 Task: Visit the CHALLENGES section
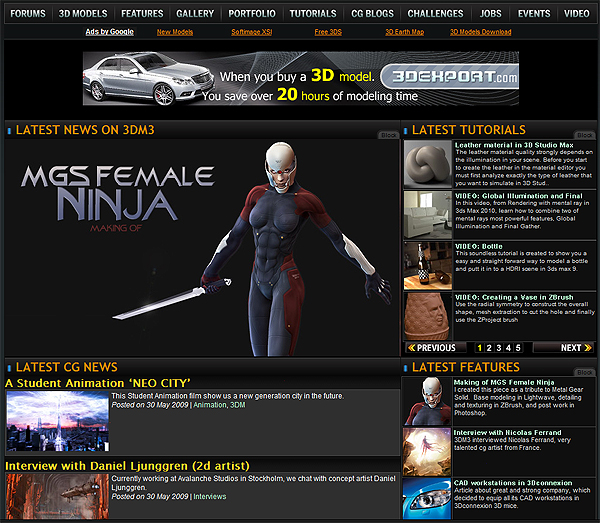pyautogui.click(x=435, y=14)
